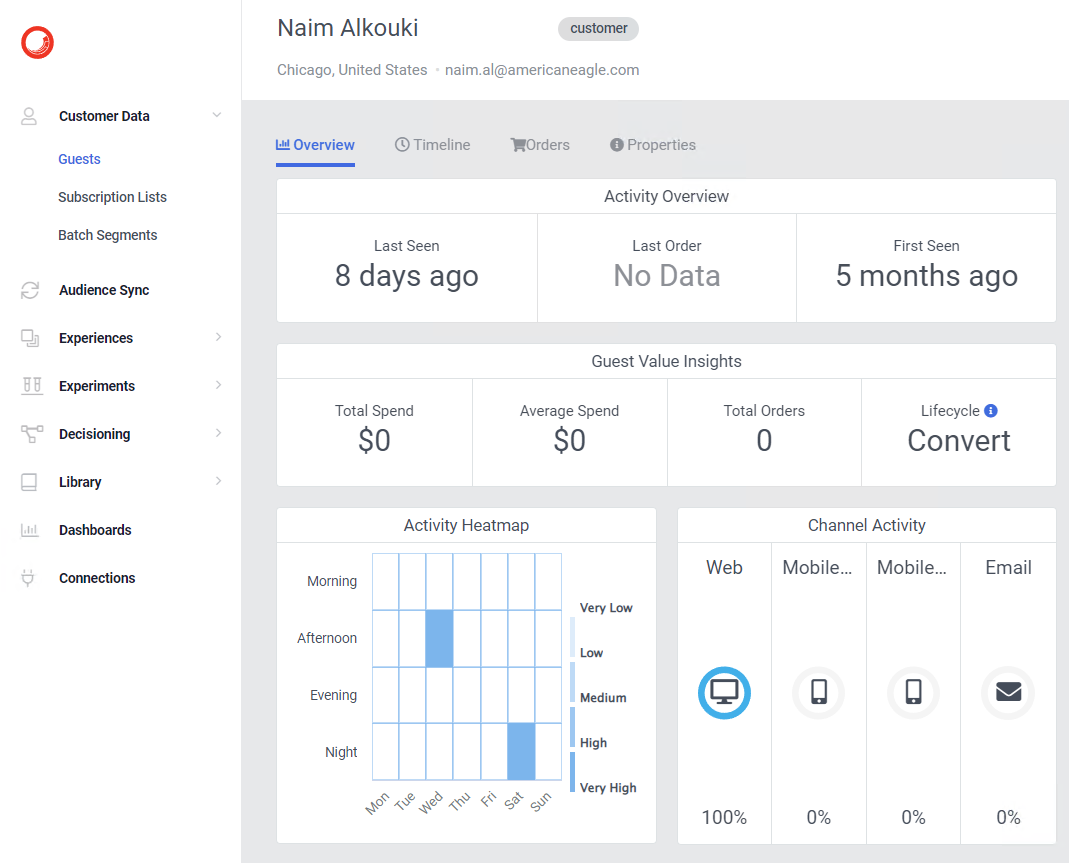Click the Average Spend label
Screen dimensions: 1069x863
(x=569, y=411)
